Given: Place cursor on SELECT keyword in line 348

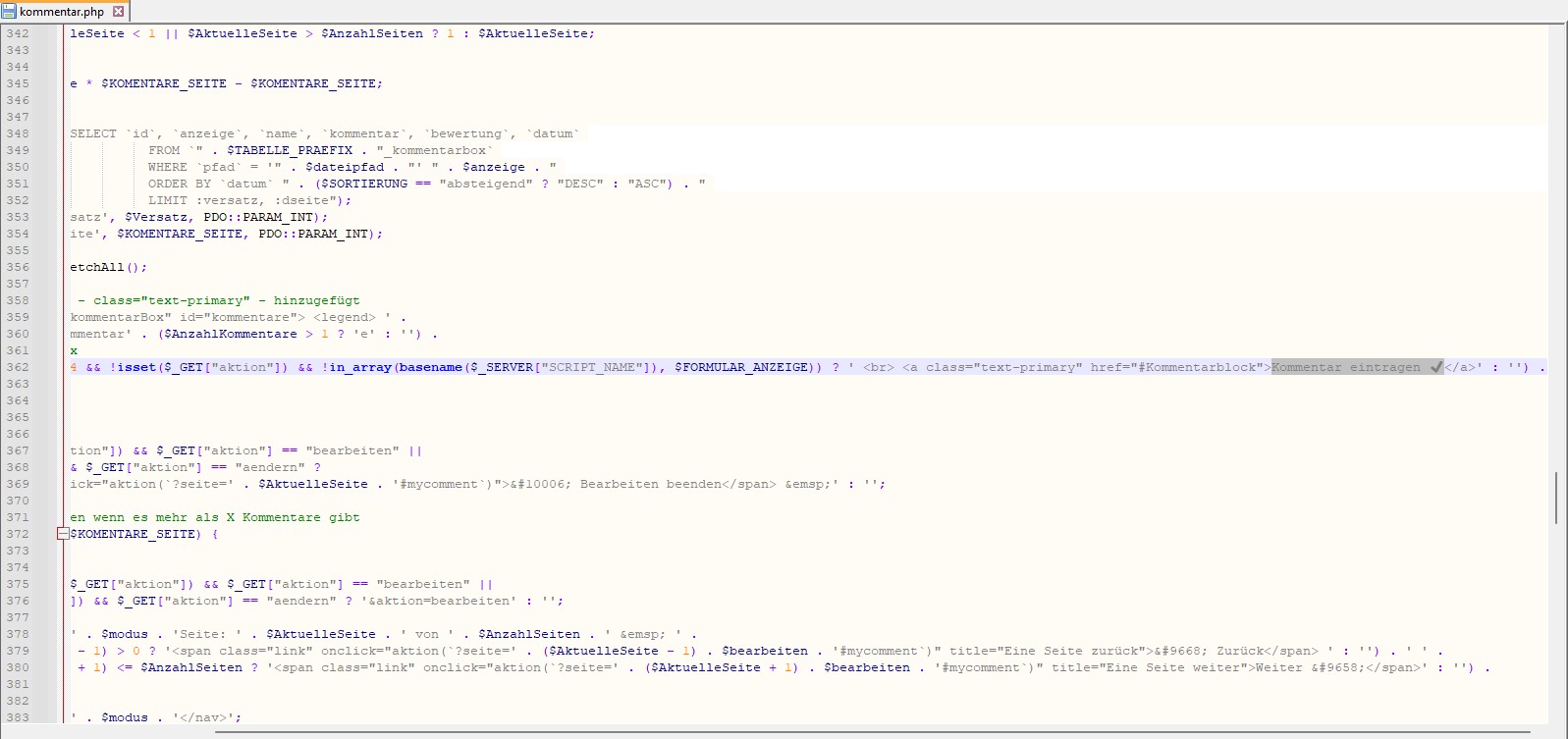Looking at the screenshot, I should [x=93, y=133].
